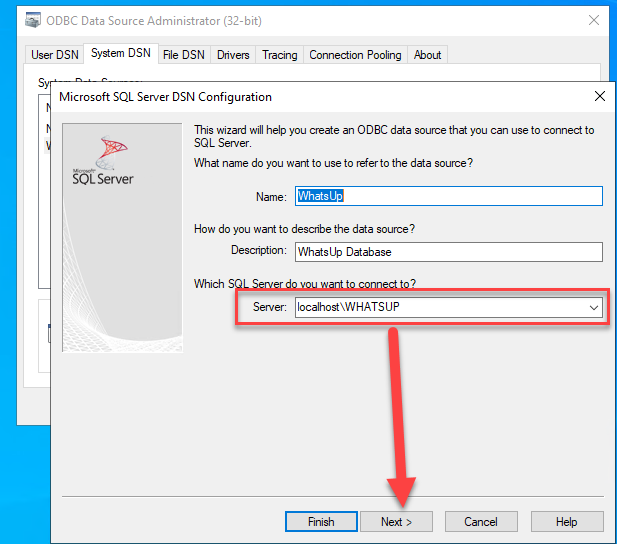Click into the Name field containing WhatsUp
The image size is (617, 544).
(449, 196)
